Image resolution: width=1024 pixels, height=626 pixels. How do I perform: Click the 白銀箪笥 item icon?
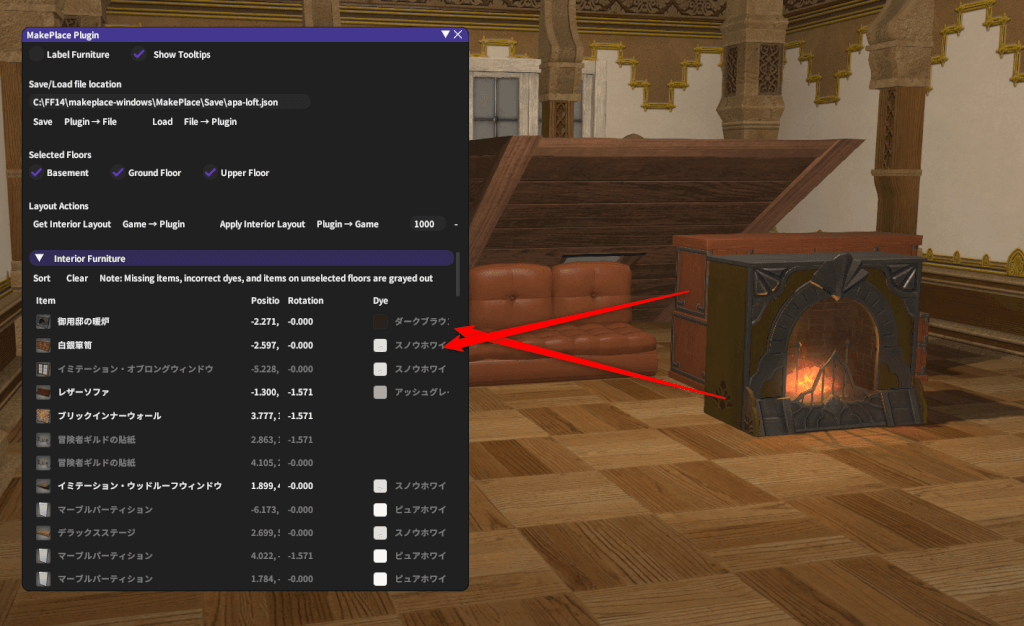[43, 345]
